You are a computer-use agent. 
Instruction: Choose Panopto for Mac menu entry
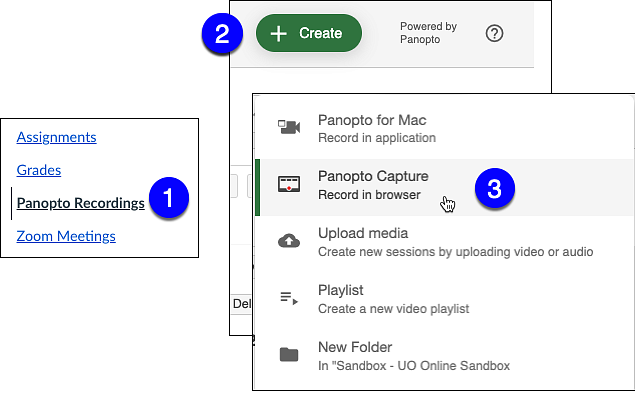click(x=443, y=129)
